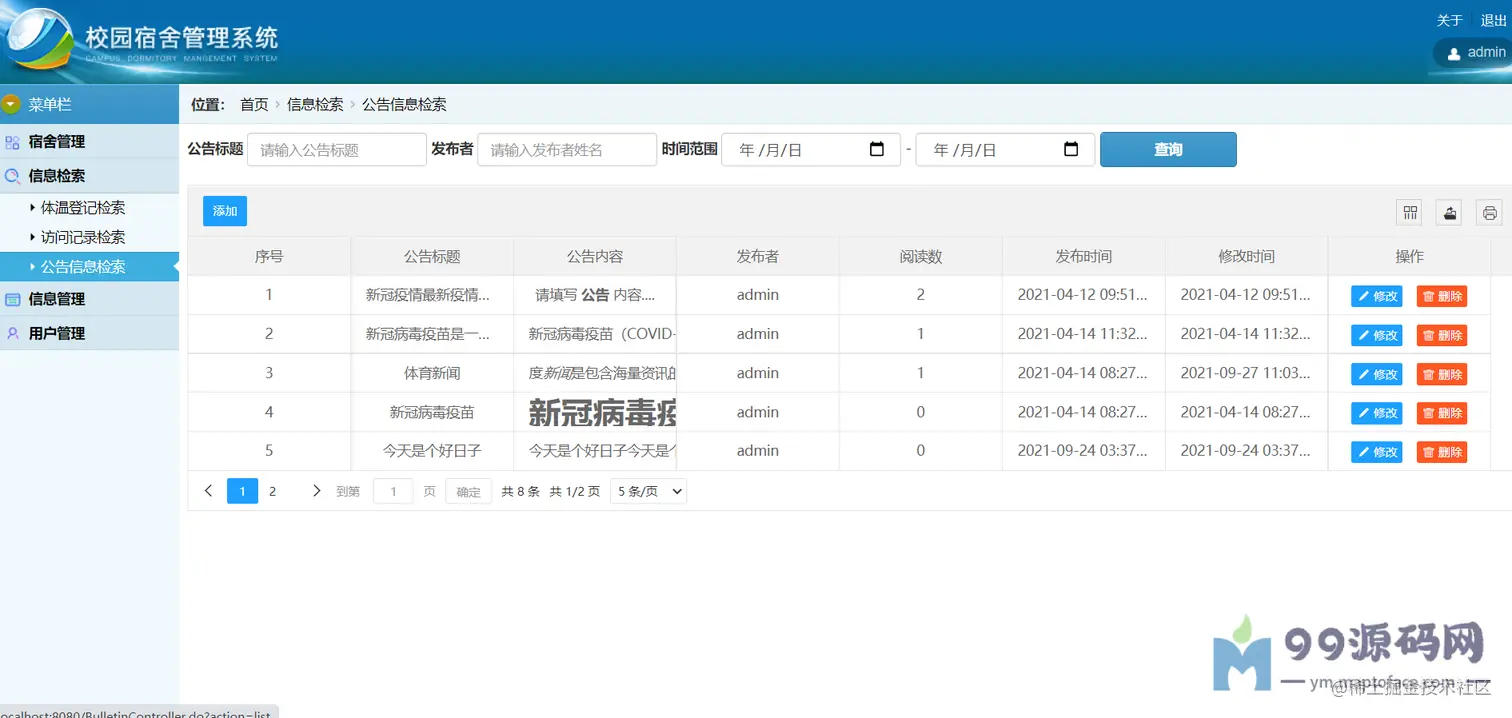
Task: Click the 发布者 column header
Action: click(758, 256)
